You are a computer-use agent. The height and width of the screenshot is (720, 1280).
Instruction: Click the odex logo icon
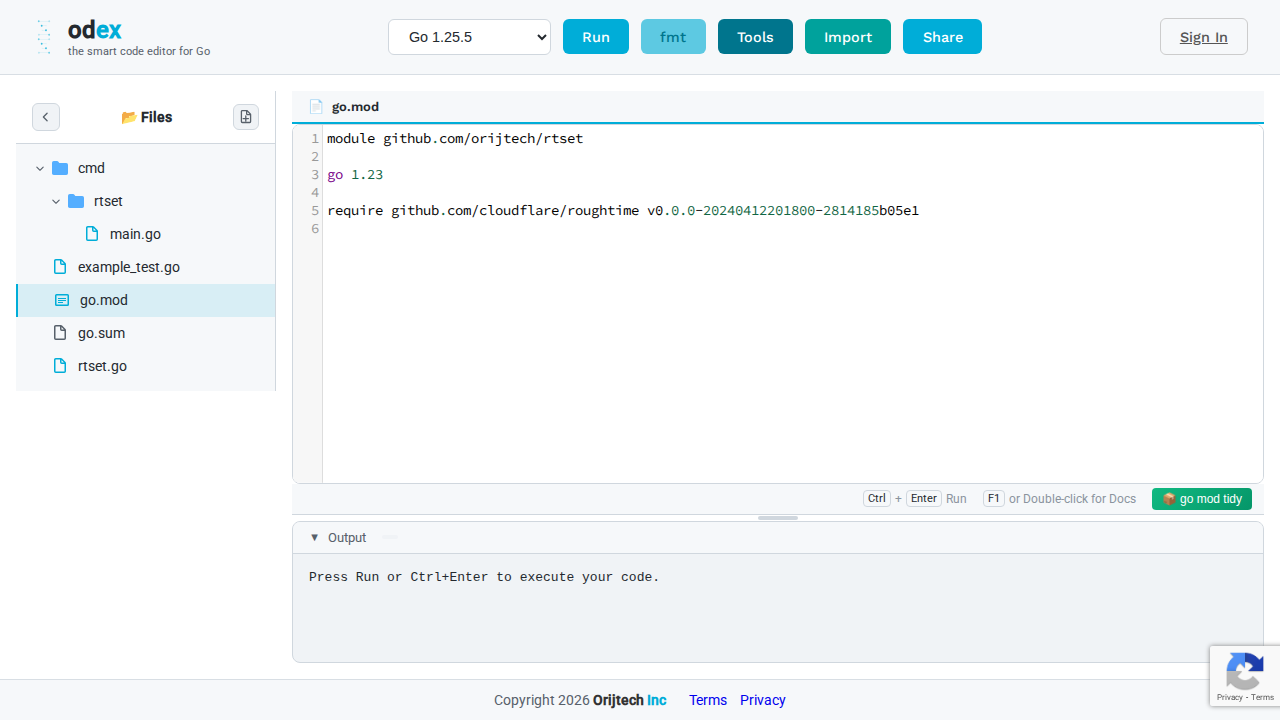pos(43,37)
